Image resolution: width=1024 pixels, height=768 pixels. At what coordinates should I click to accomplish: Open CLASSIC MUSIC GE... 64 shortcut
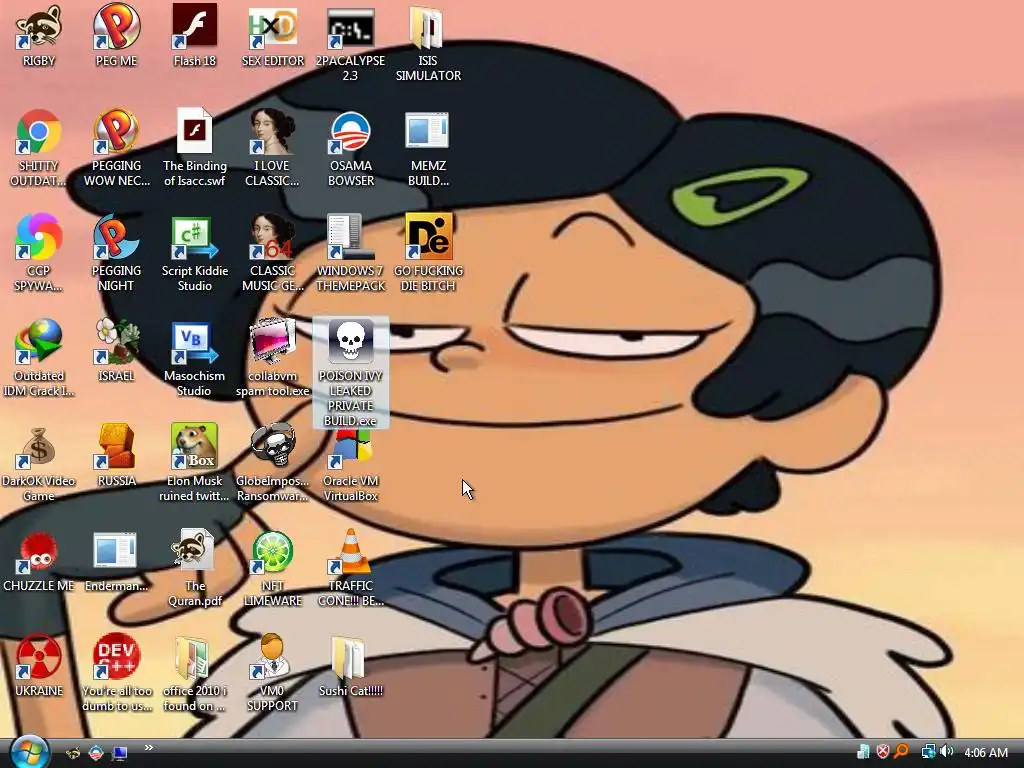tap(273, 237)
